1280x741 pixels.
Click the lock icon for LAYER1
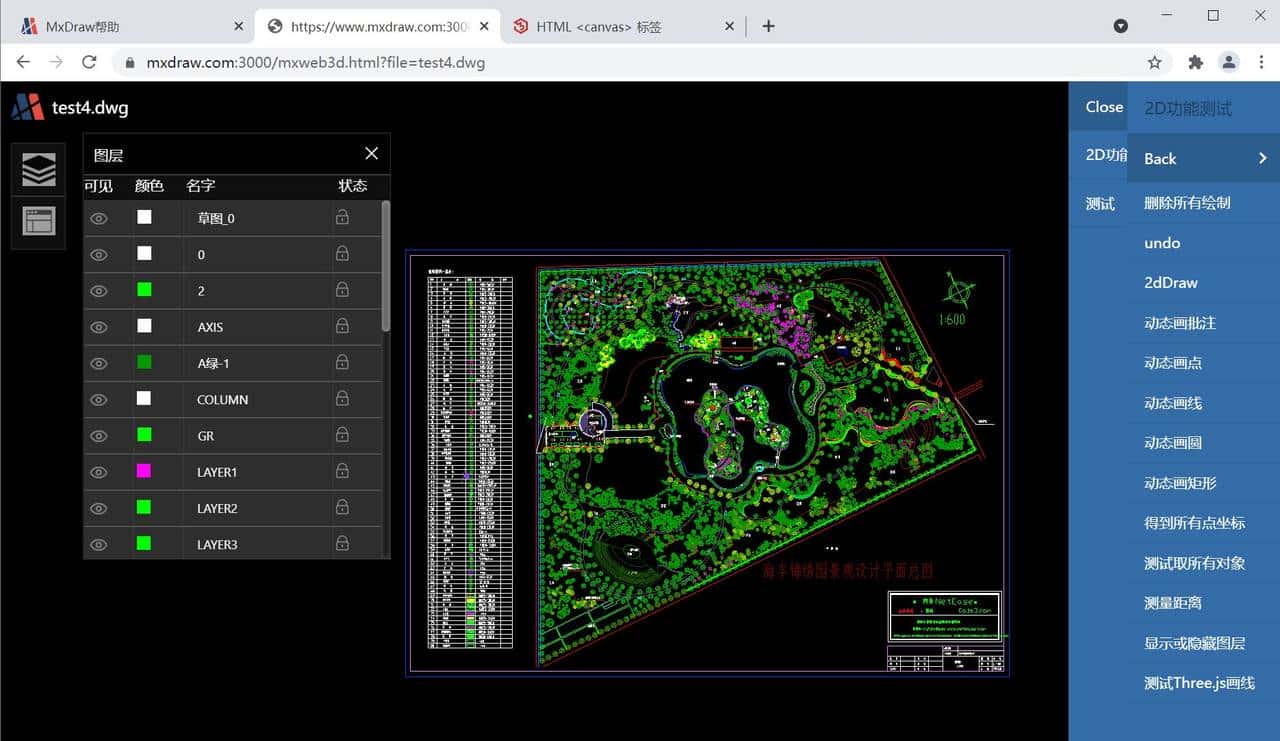[342, 471]
